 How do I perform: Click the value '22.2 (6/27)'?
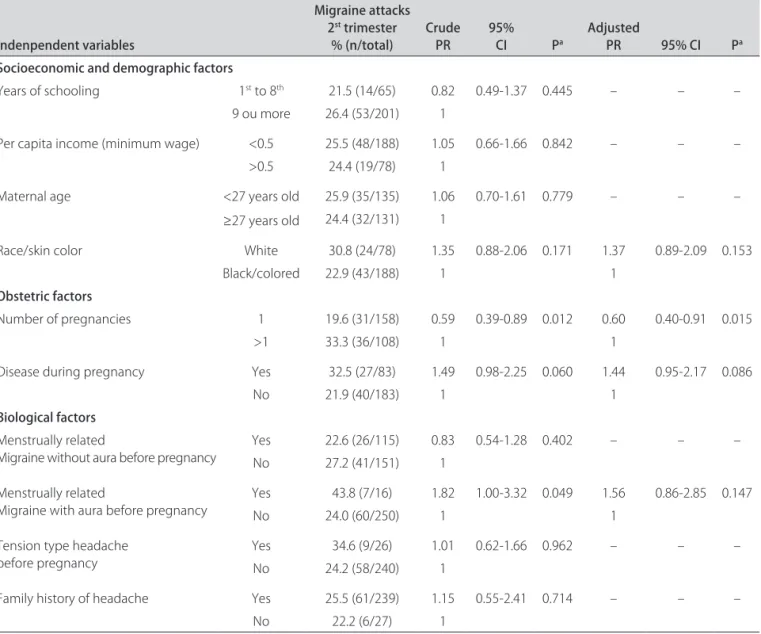click(x=362, y=621)
